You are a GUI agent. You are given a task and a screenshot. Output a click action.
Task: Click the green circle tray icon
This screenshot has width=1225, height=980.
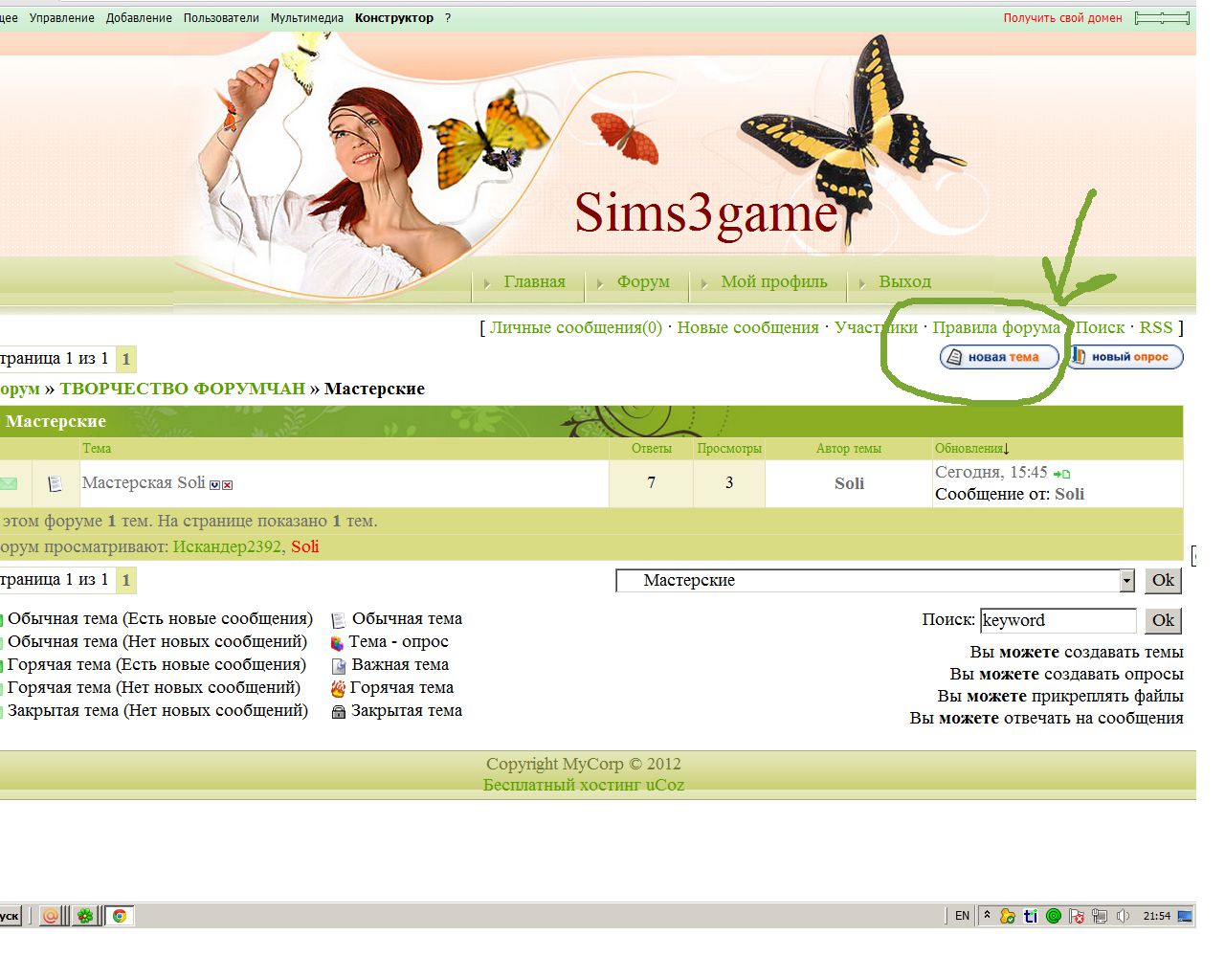pos(1054,916)
